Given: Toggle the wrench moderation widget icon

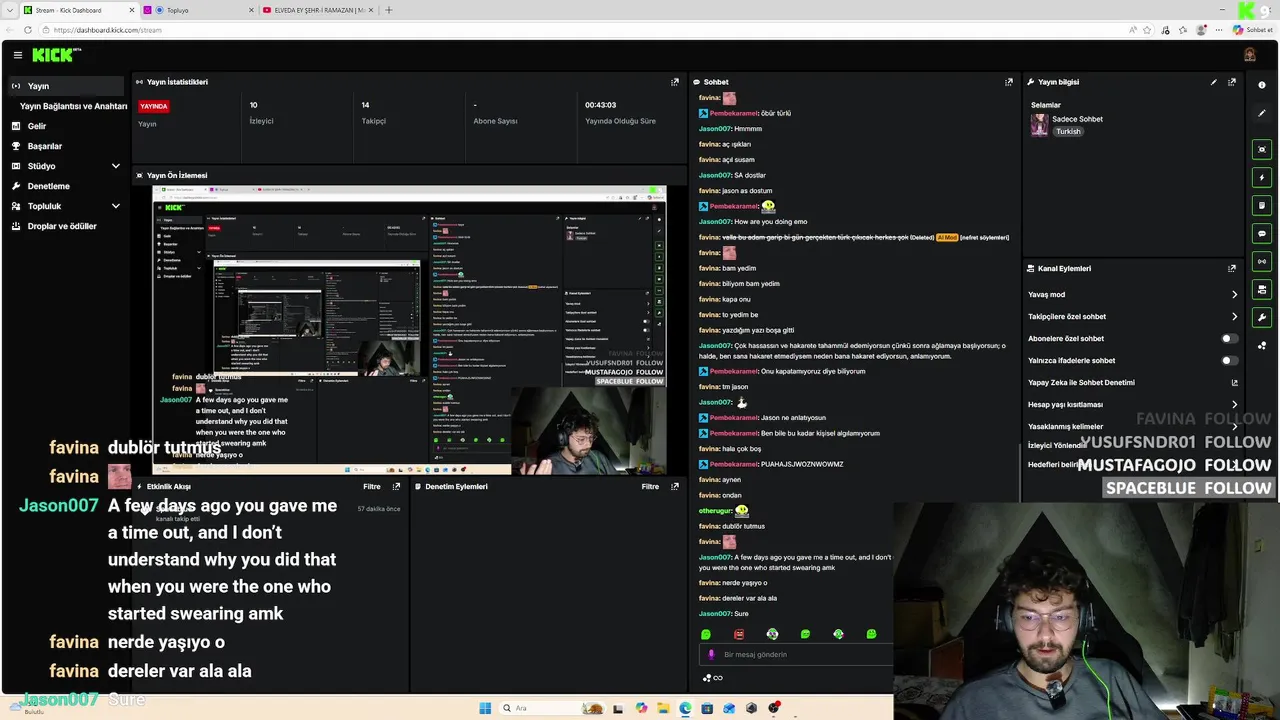Looking at the screenshot, I should 1262,317.
